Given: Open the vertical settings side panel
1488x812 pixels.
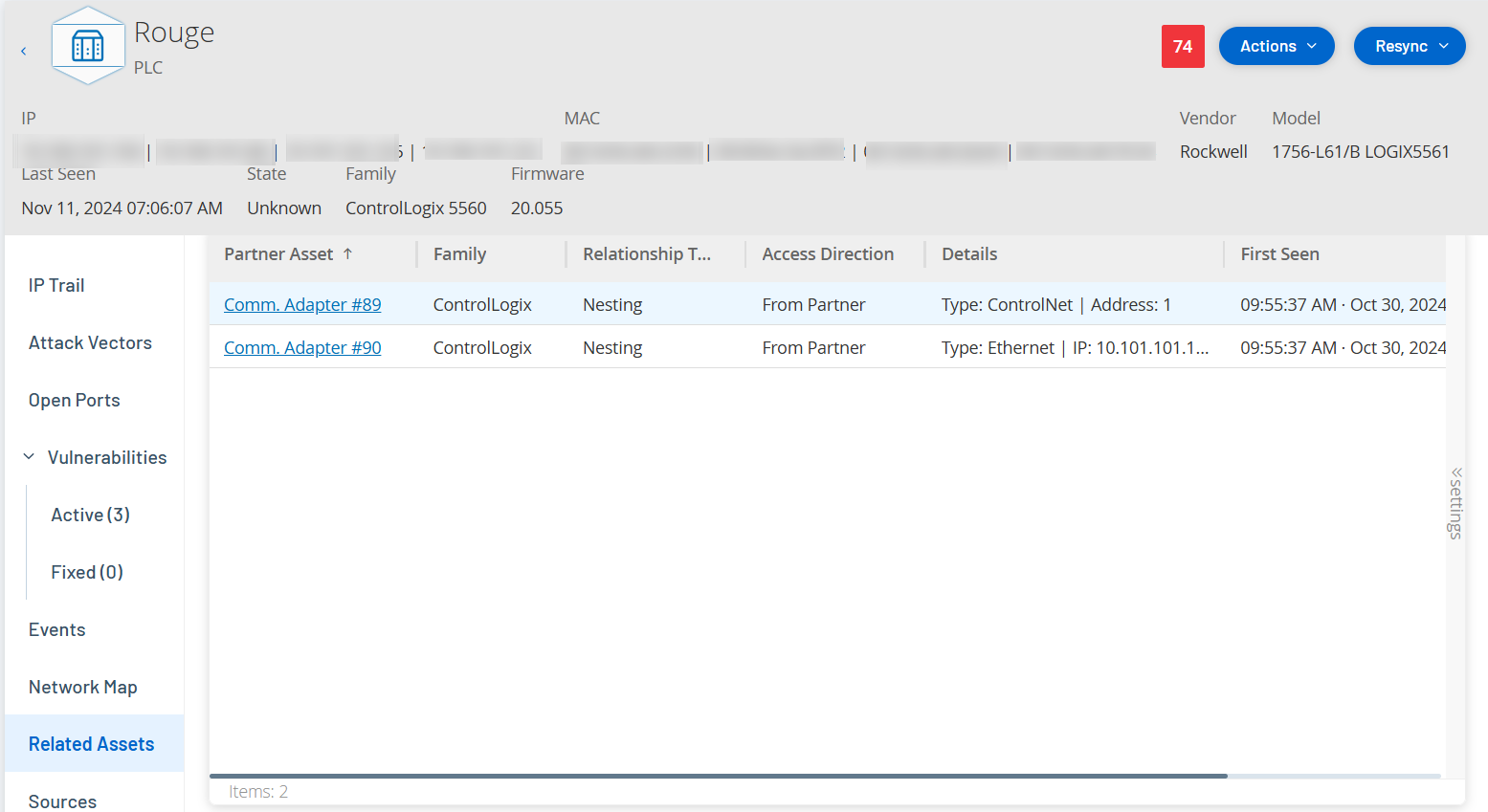Looking at the screenshot, I should tap(1455, 503).
